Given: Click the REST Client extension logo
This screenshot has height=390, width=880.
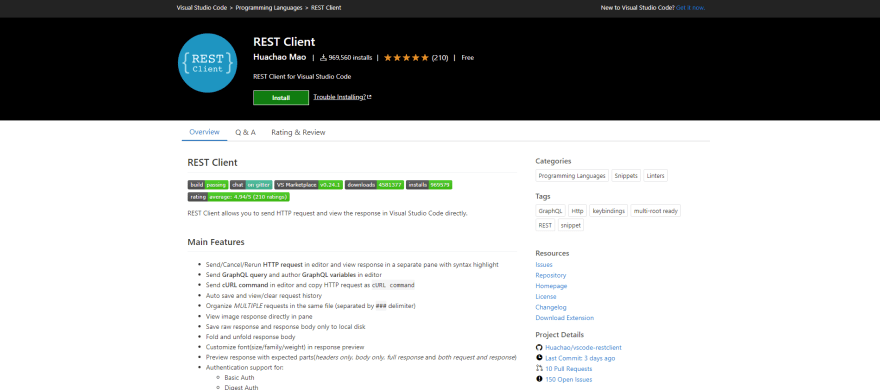Looking at the screenshot, I should 207,62.
